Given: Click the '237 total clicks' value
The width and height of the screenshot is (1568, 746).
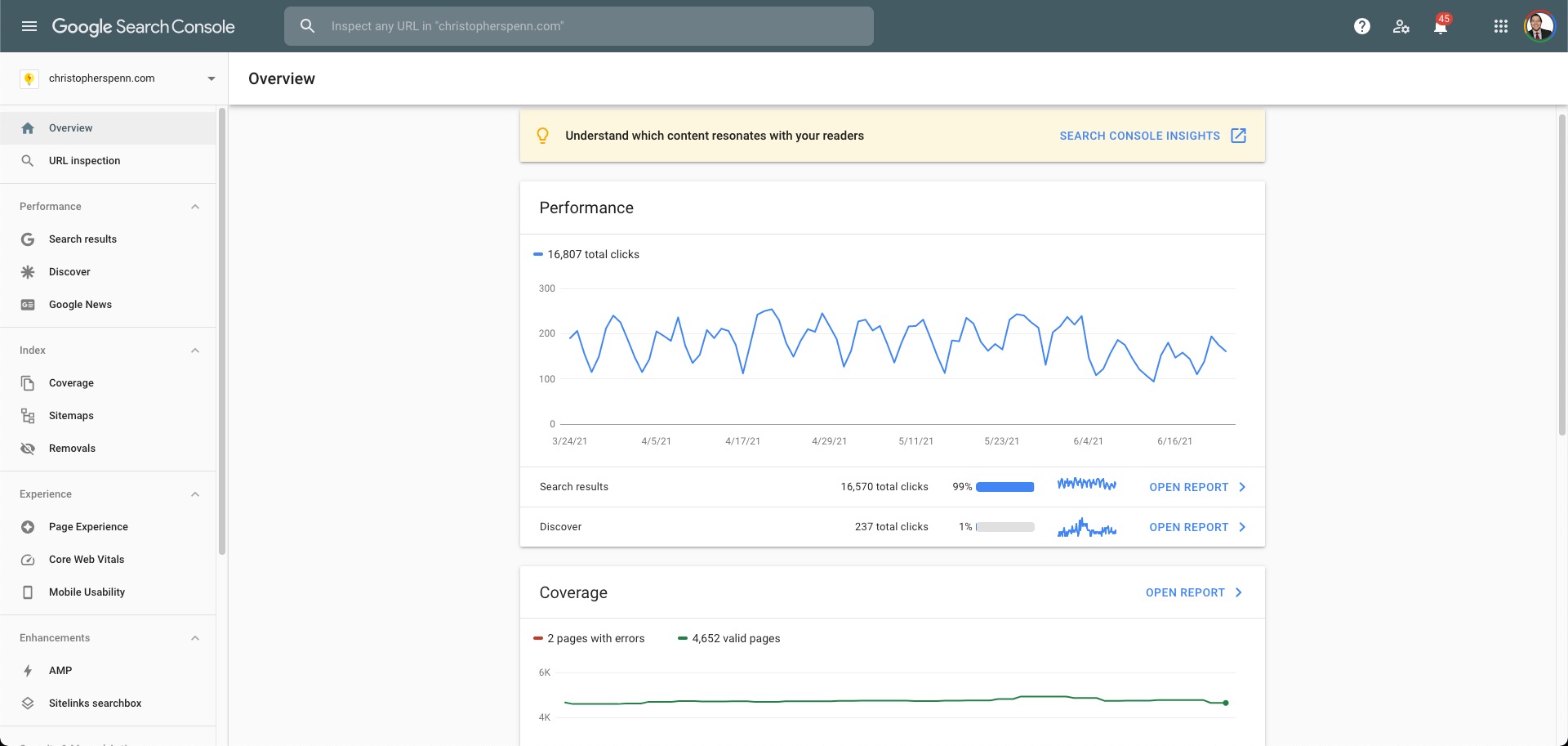Looking at the screenshot, I should click(x=892, y=527).
